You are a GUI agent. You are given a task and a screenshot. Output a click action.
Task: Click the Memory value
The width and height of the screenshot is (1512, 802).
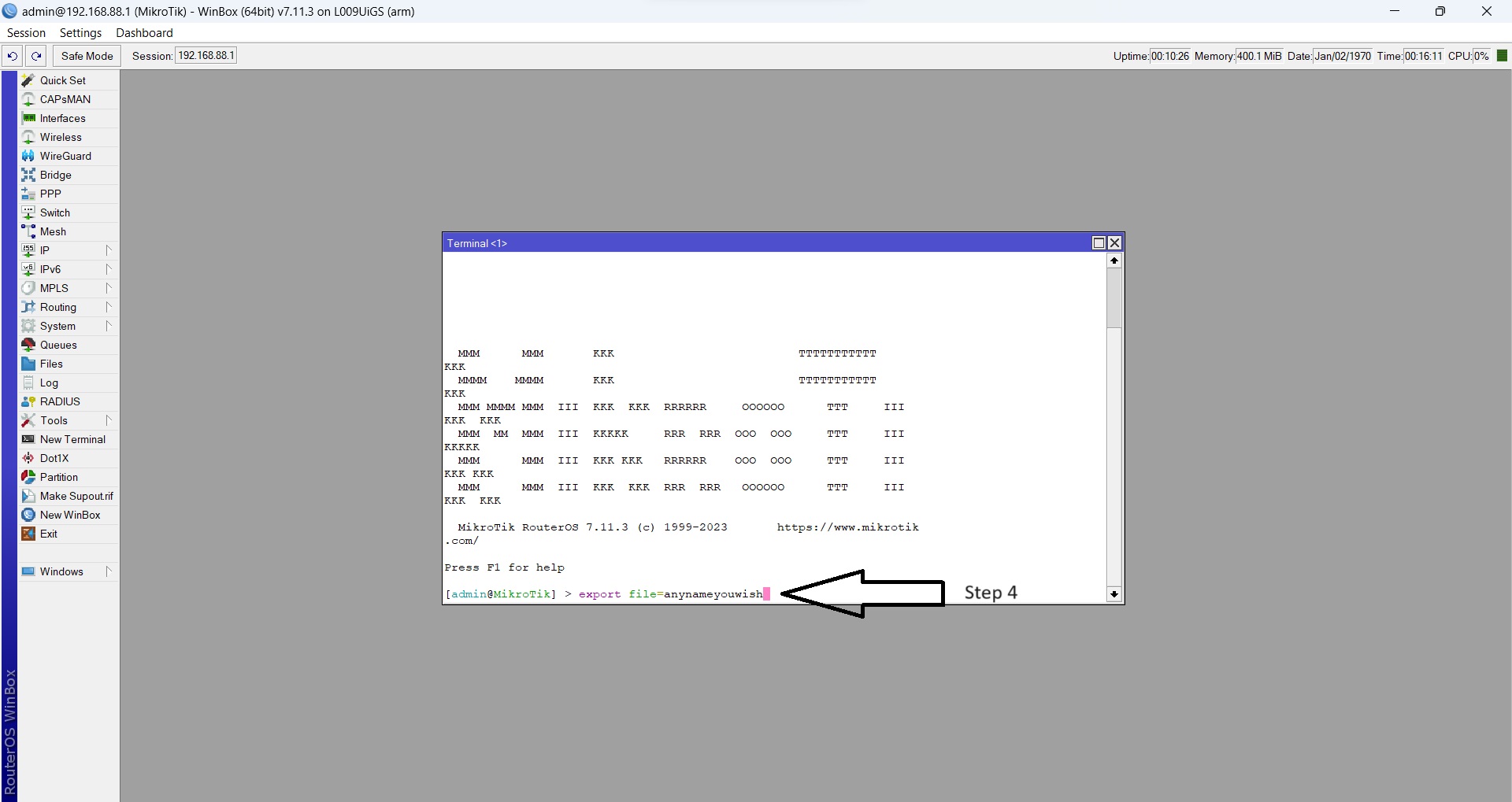click(x=1259, y=56)
